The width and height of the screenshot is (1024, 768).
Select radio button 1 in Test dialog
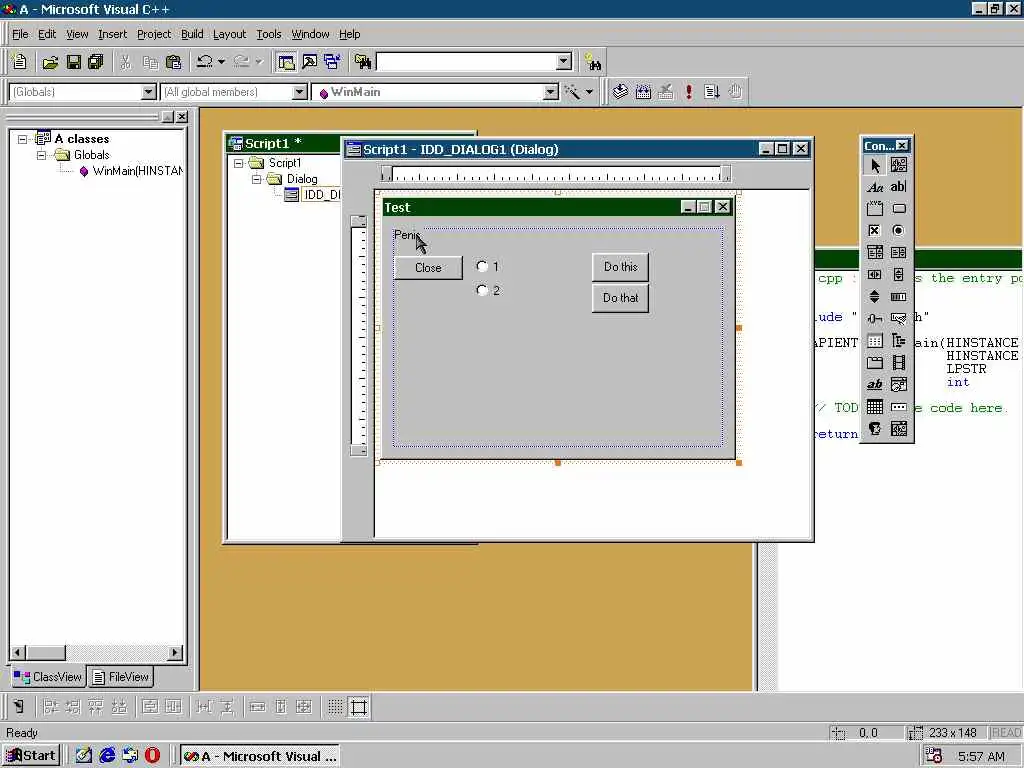click(482, 266)
